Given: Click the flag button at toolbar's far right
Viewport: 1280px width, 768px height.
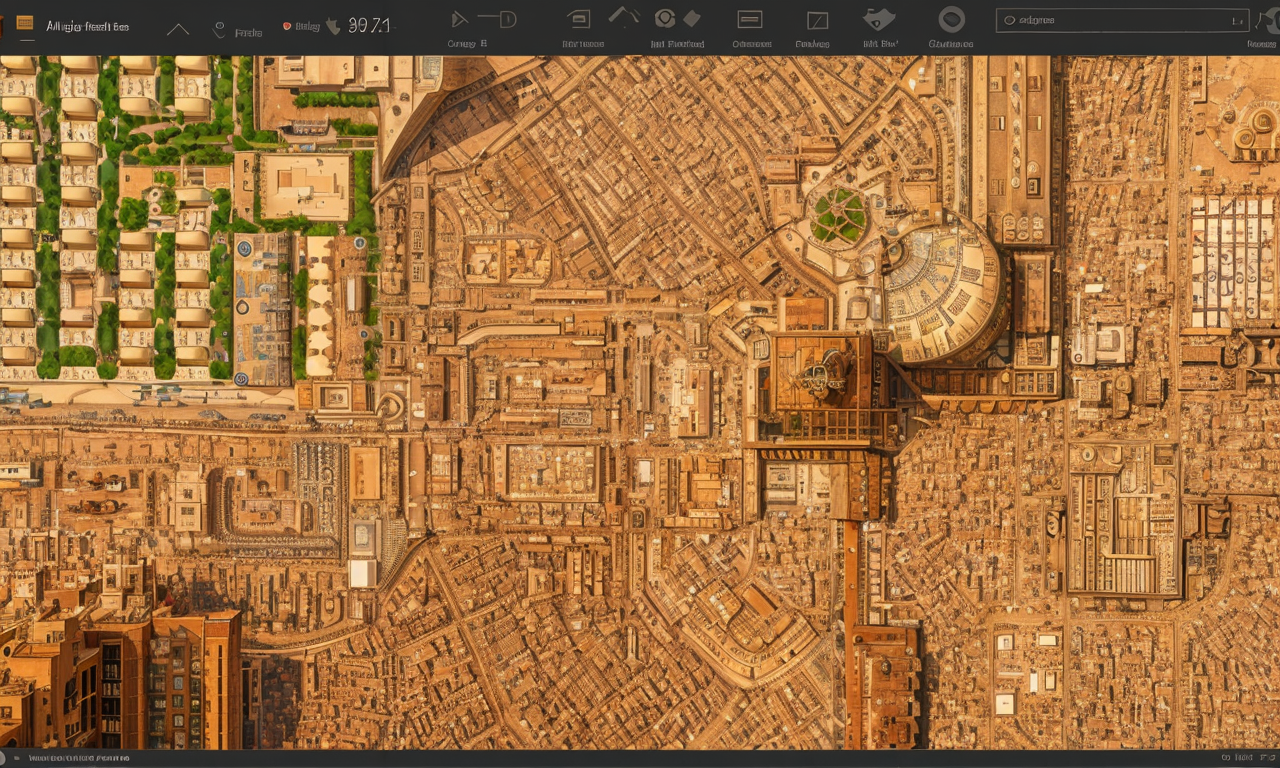Looking at the screenshot, I should tap(1262, 20).
